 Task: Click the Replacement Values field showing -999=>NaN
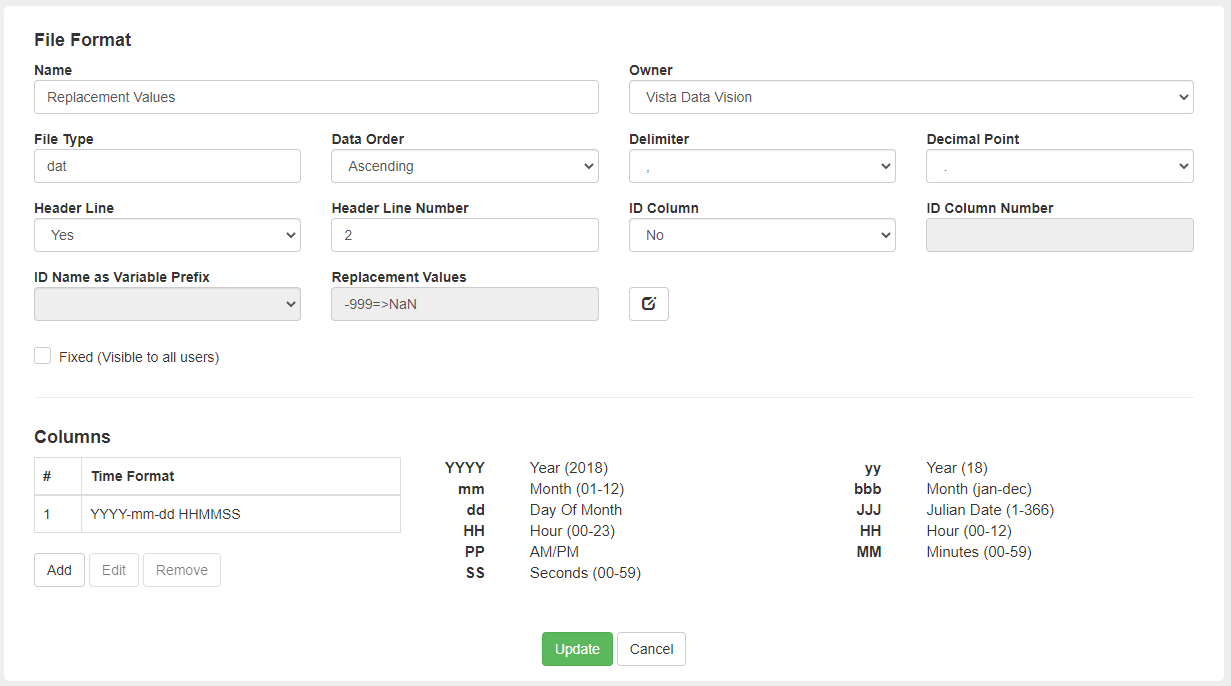pyautogui.click(x=465, y=304)
